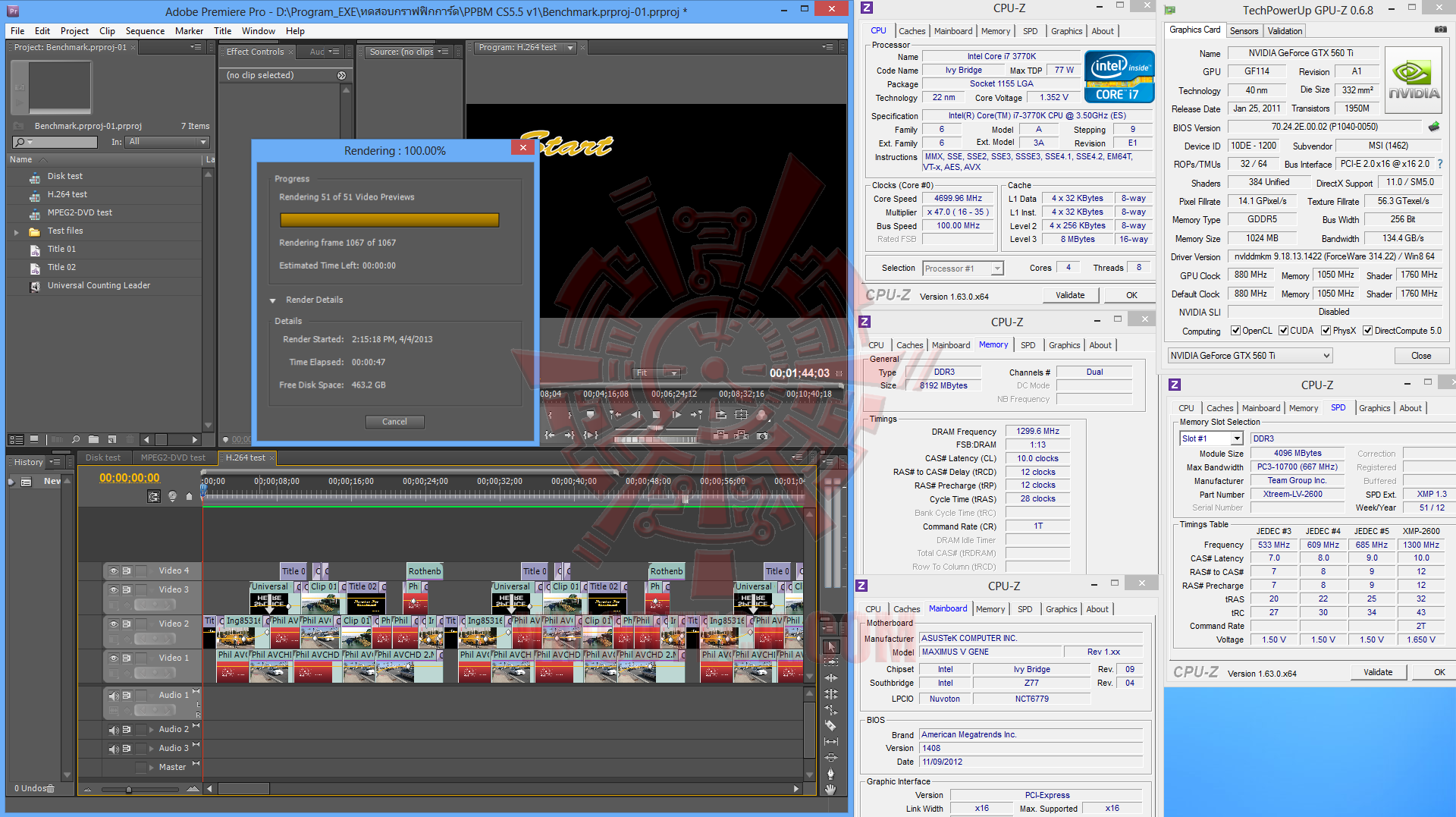Select the Slip tool
Image resolution: width=1456 pixels, height=817 pixels.
point(831,742)
